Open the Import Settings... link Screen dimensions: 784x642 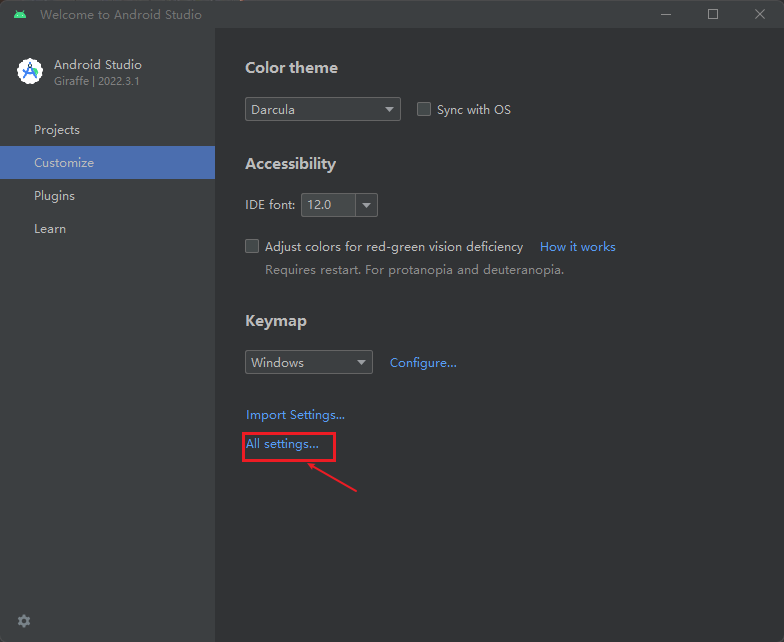point(295,415)
